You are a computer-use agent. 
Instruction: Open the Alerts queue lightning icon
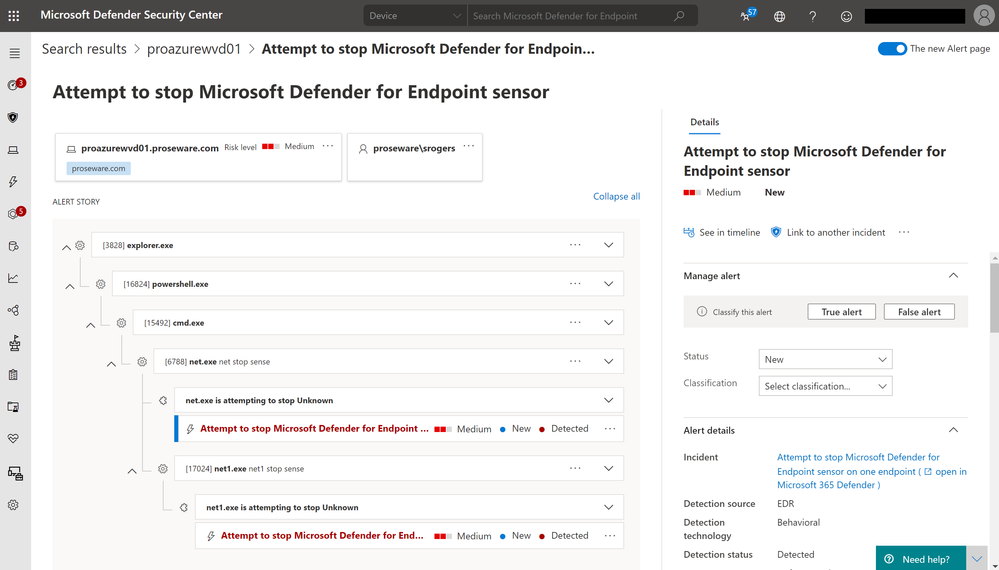pos(13,182)
